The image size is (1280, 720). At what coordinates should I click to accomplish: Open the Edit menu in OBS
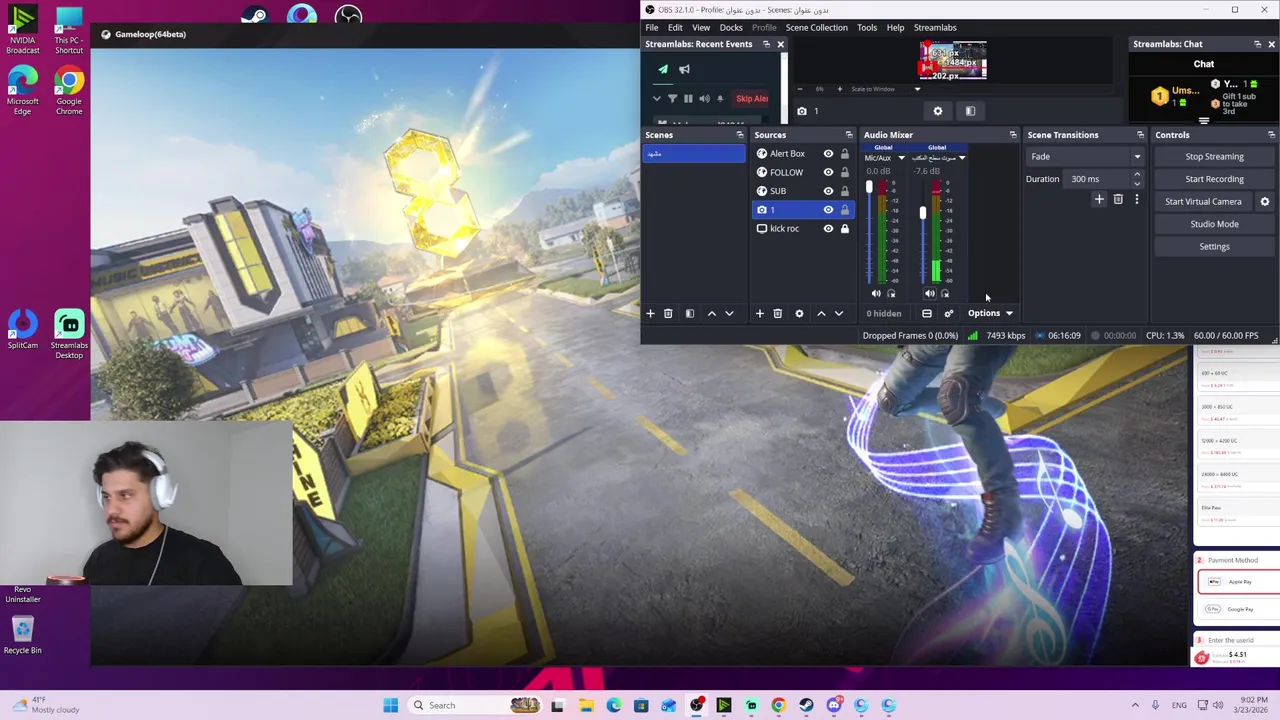pos(675,28)
